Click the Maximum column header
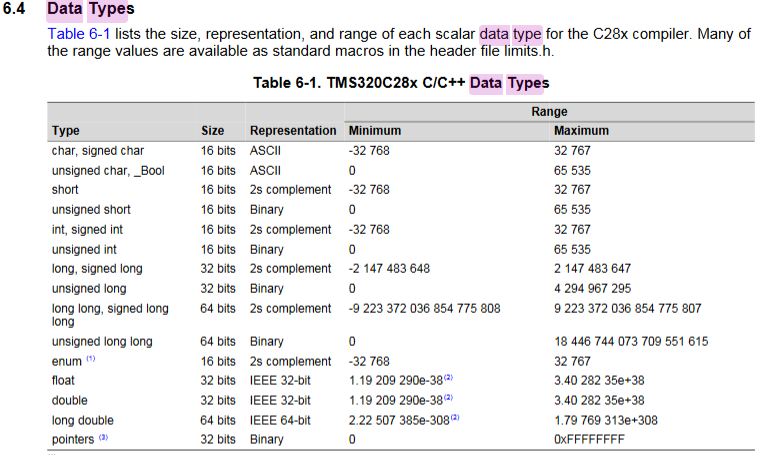The height and width of the screenshot is (455, 781). (x=582, y=131)
